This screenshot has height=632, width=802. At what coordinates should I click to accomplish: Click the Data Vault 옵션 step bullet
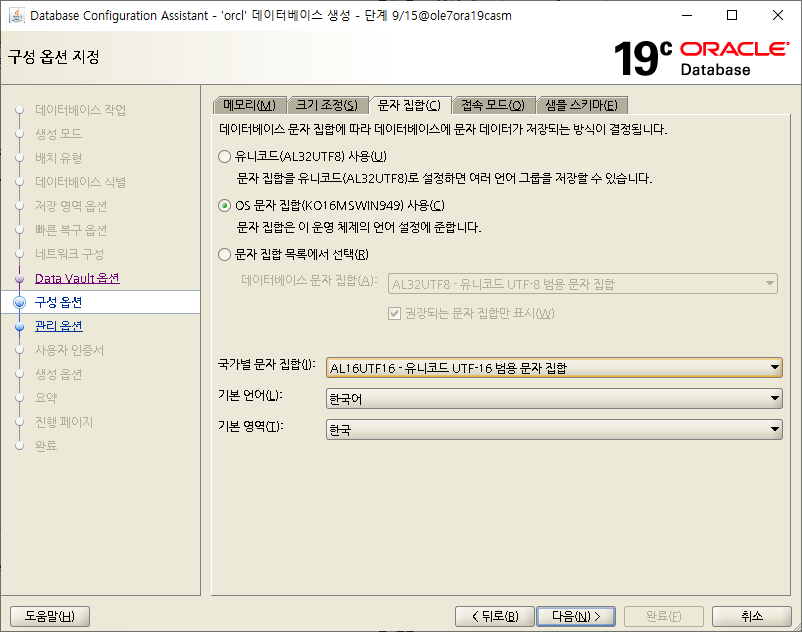[19, 279]
